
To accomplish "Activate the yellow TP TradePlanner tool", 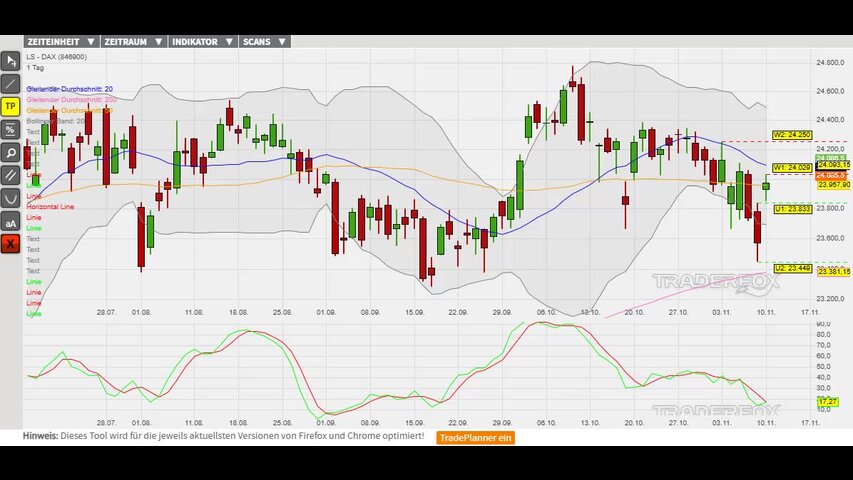I will 10,106.
